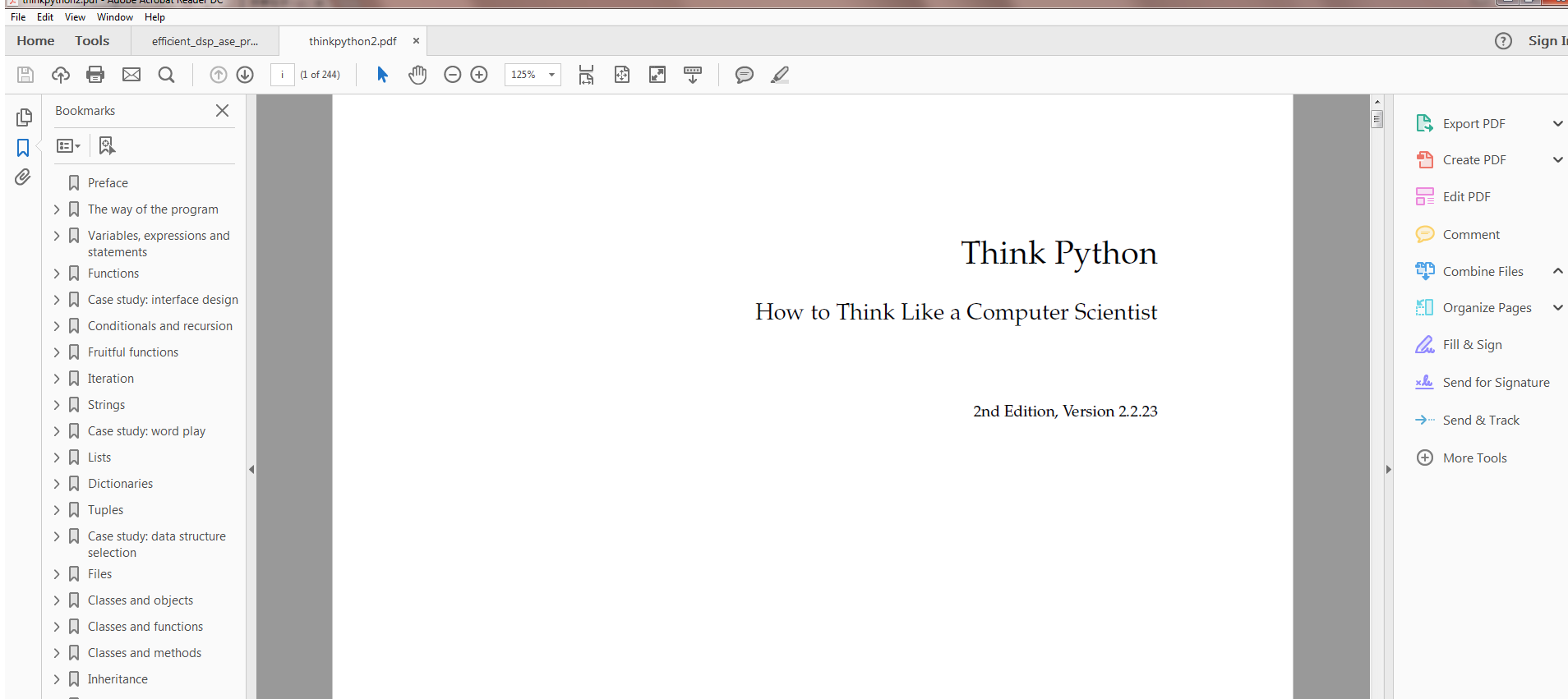Click the read mode icon
Viewport: 1568px width, 699px height.
coord(693,75)
